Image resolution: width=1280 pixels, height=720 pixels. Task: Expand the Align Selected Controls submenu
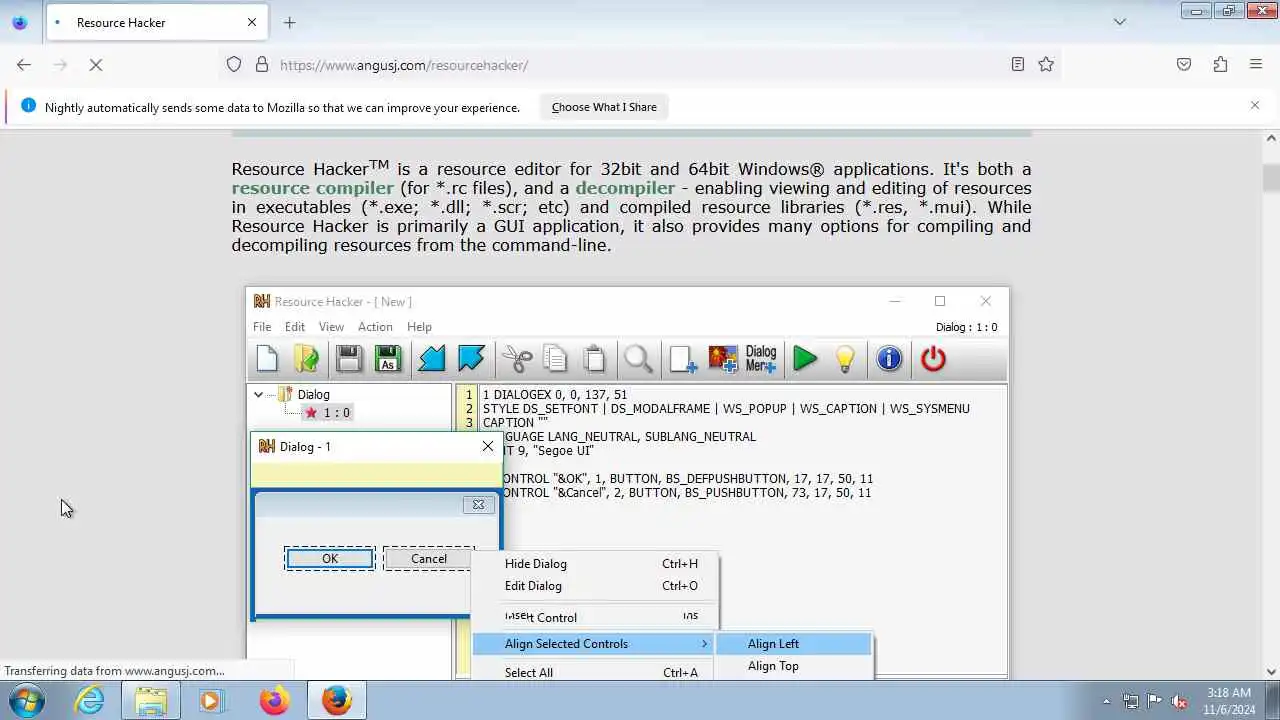(594, 644)
